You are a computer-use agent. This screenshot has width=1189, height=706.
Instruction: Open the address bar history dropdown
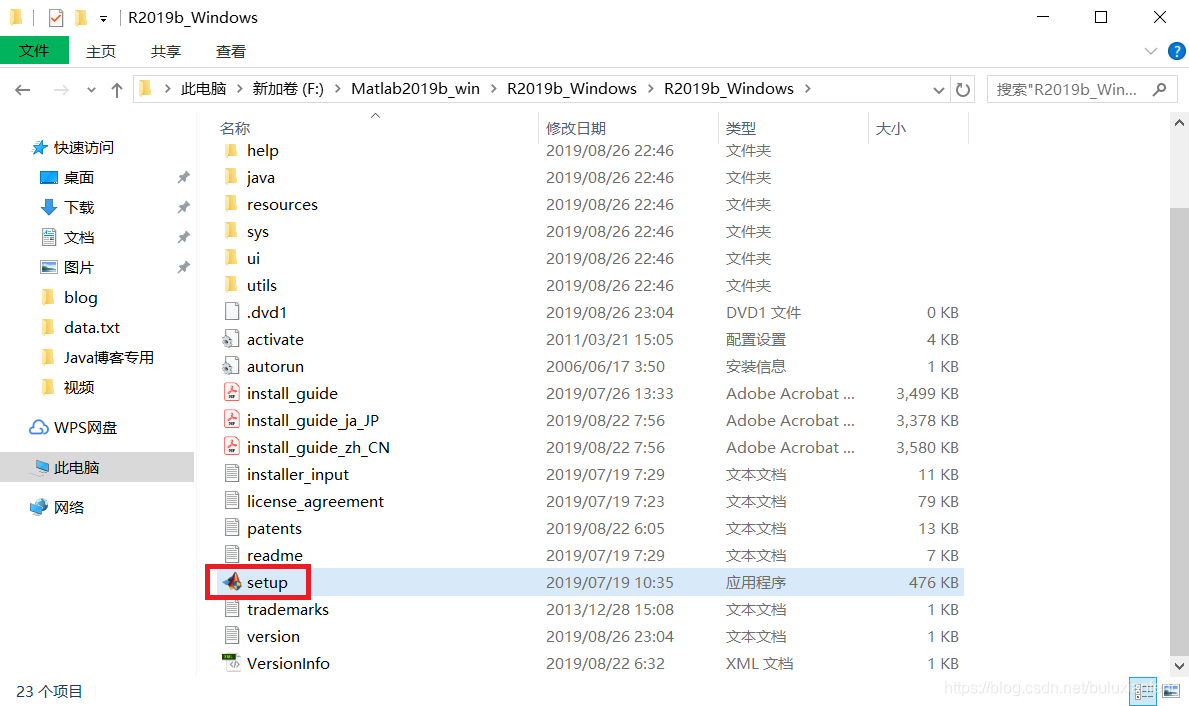(x=939, y=89)
